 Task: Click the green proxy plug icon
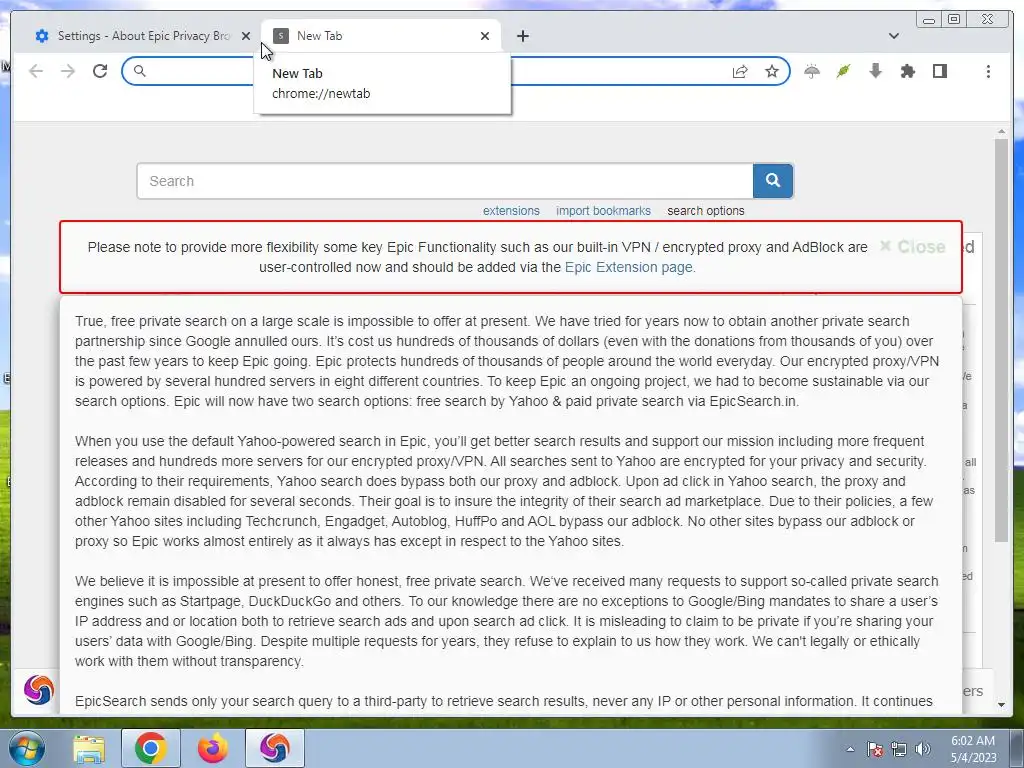pyautogui.click(x=844, y=71)
